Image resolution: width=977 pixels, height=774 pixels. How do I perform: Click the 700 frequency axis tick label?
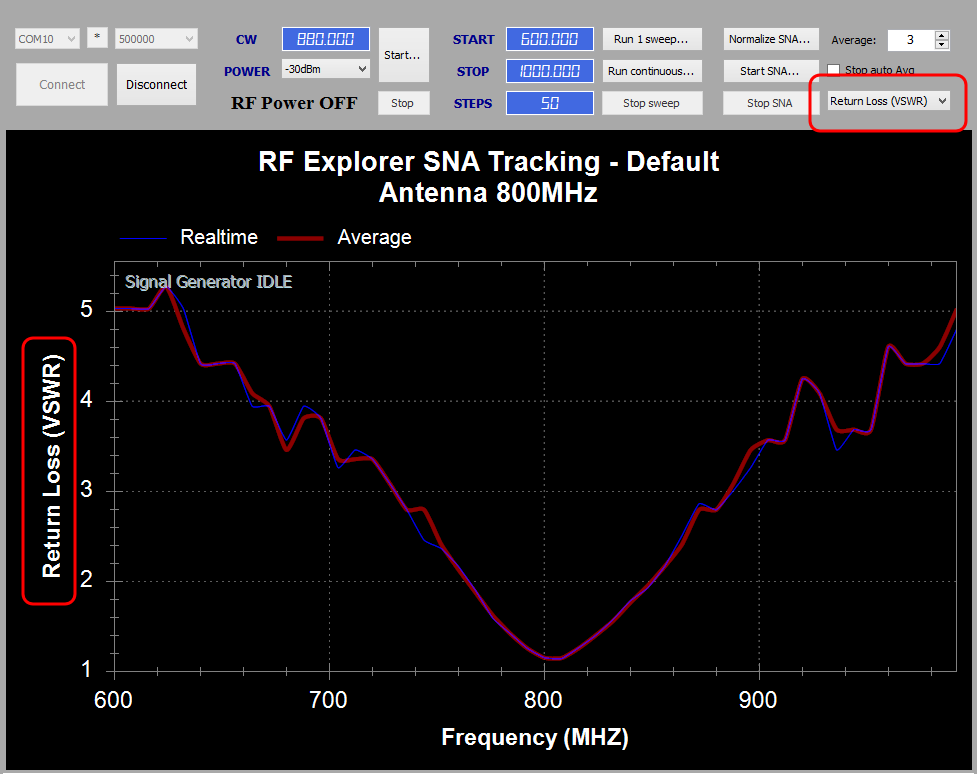click(x=328, y=700)
